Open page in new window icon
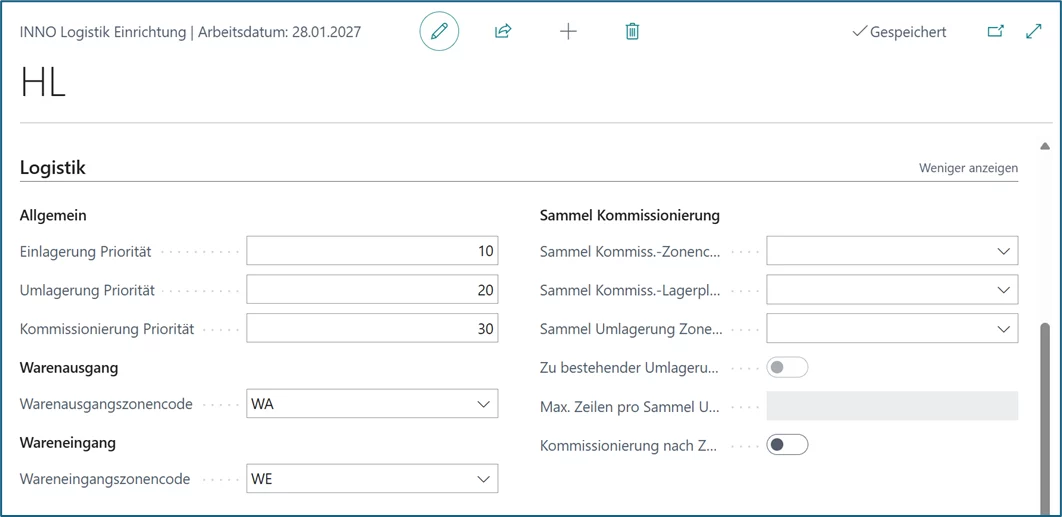The image size is (1062, 517). pyautogui.click(x=995, y=32)
